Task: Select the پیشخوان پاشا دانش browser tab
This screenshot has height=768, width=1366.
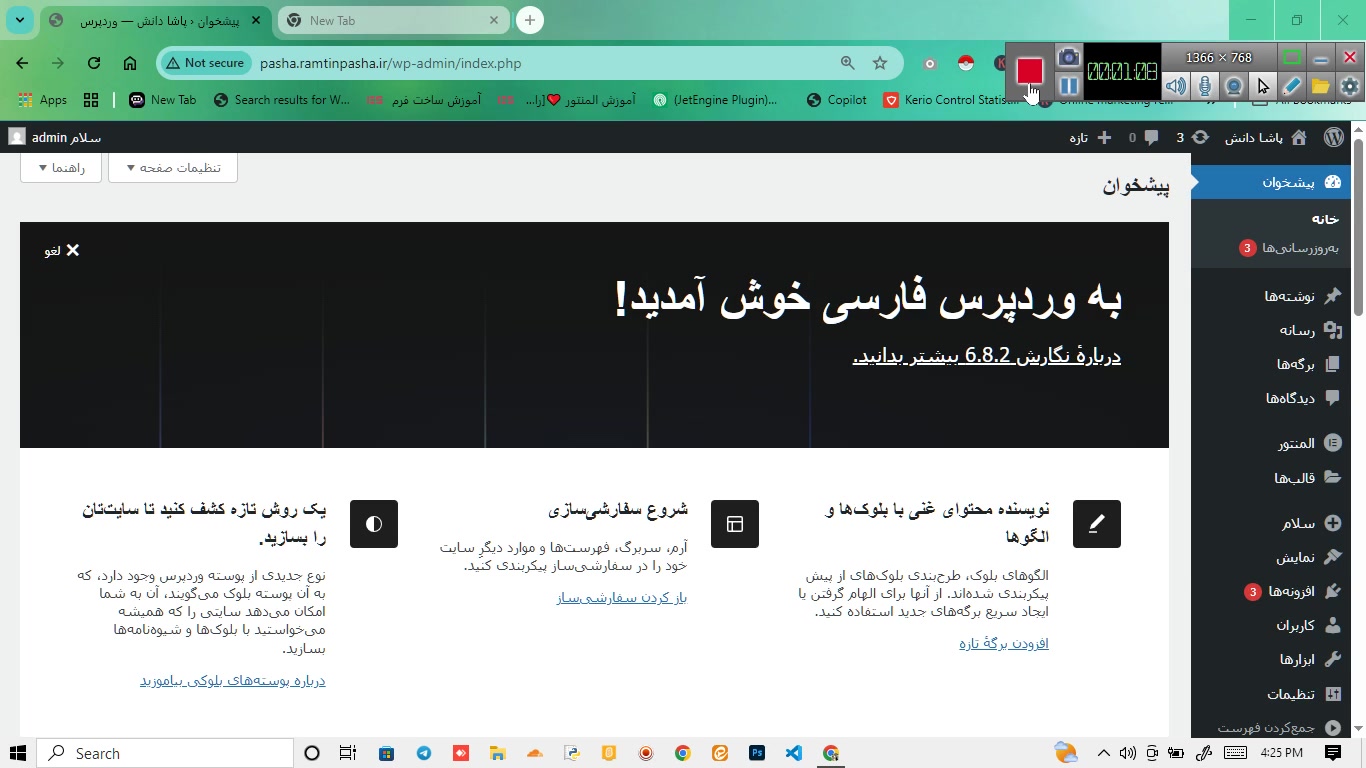Action: [155, 20]
